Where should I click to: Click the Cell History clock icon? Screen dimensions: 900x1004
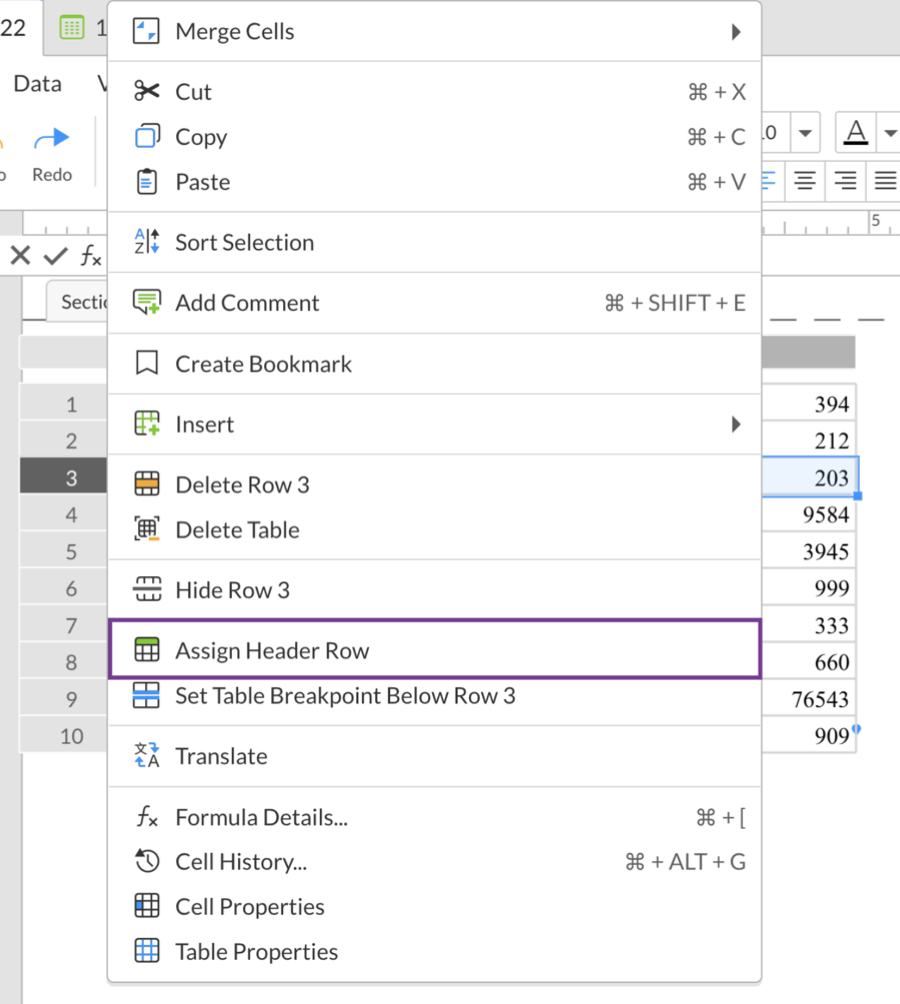(x=147, y=862)
